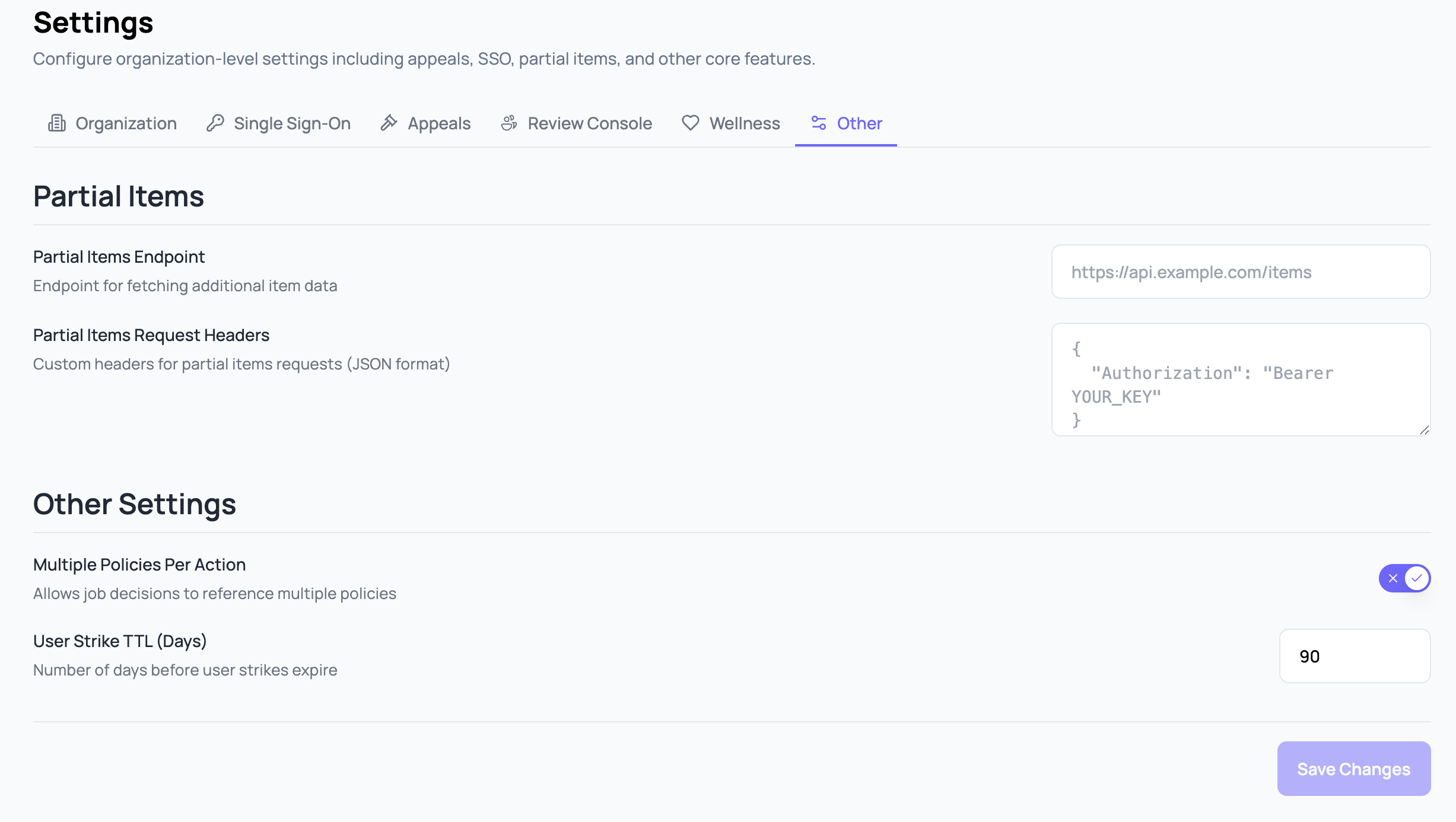1456x822 pixels.
Task: Click the Review Console icon
Action: point(509,123)
